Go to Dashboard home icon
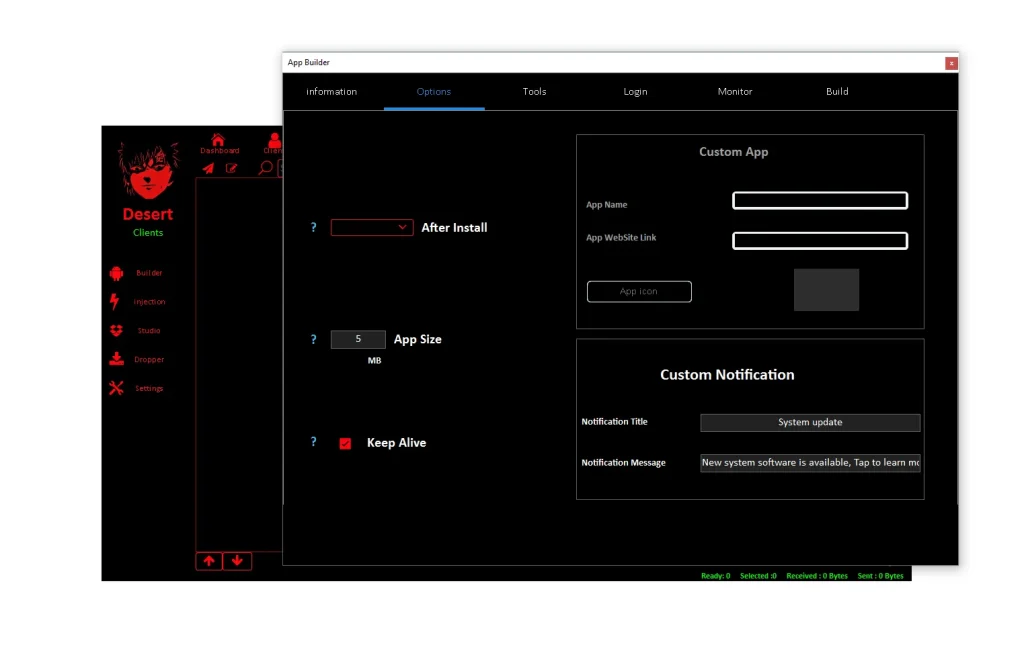The height and width of the screenshot is (649, 1024). (218, 140)
